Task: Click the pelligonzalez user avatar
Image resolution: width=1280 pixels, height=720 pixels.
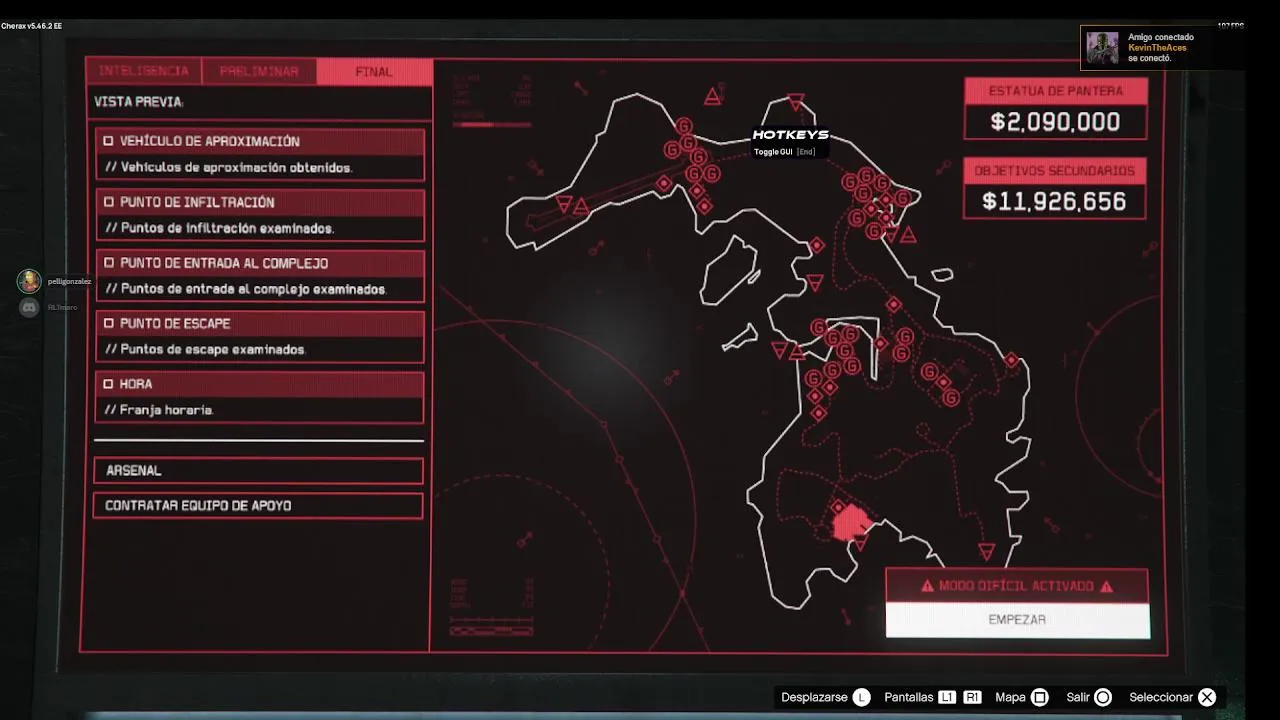Action: coord(29,281)
